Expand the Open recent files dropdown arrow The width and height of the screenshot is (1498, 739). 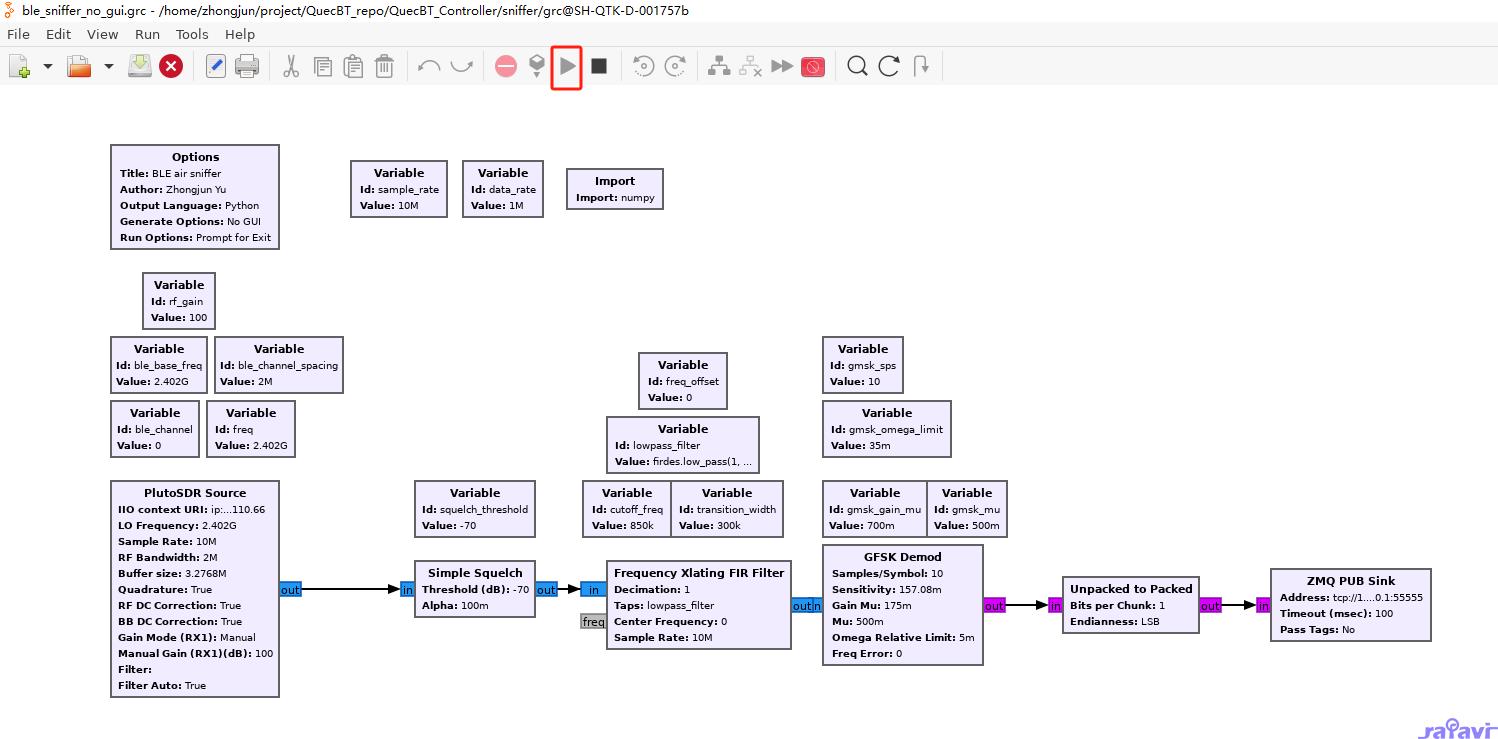[108, 67]
